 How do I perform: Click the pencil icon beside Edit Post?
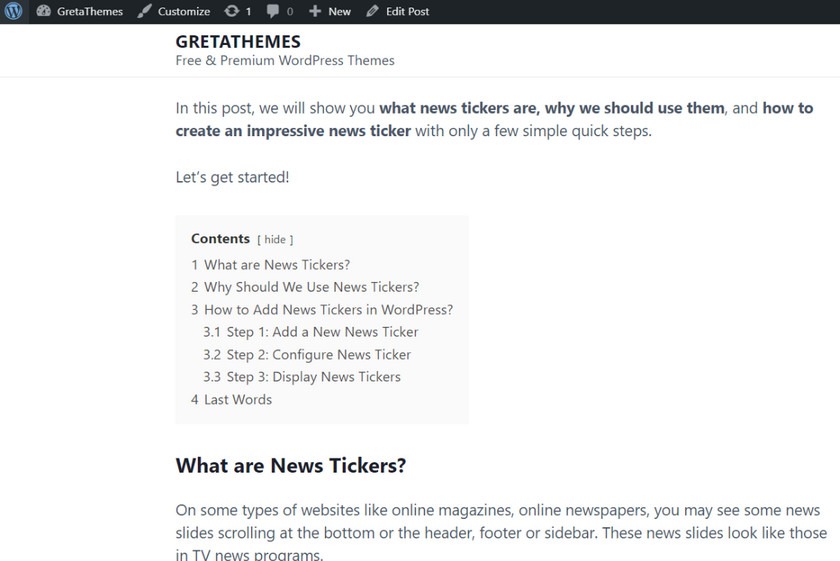pyautogui.click(x=372, y=11)
